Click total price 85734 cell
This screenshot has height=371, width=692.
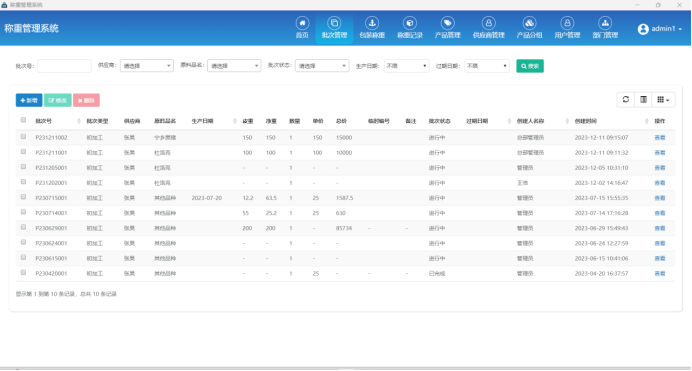(344, 228)
